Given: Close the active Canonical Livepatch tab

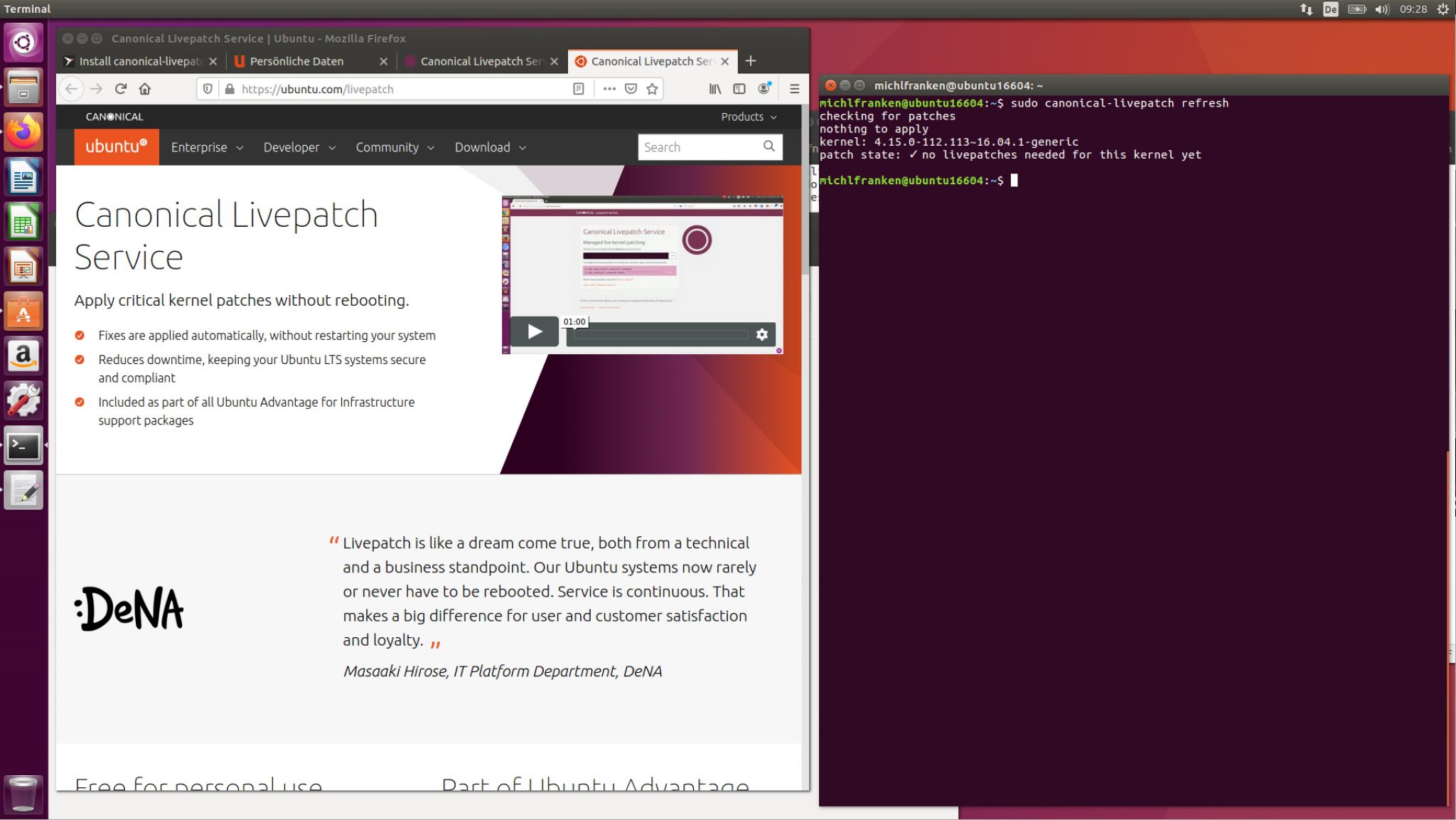Looking at the screenshot, I should point(724,61).
